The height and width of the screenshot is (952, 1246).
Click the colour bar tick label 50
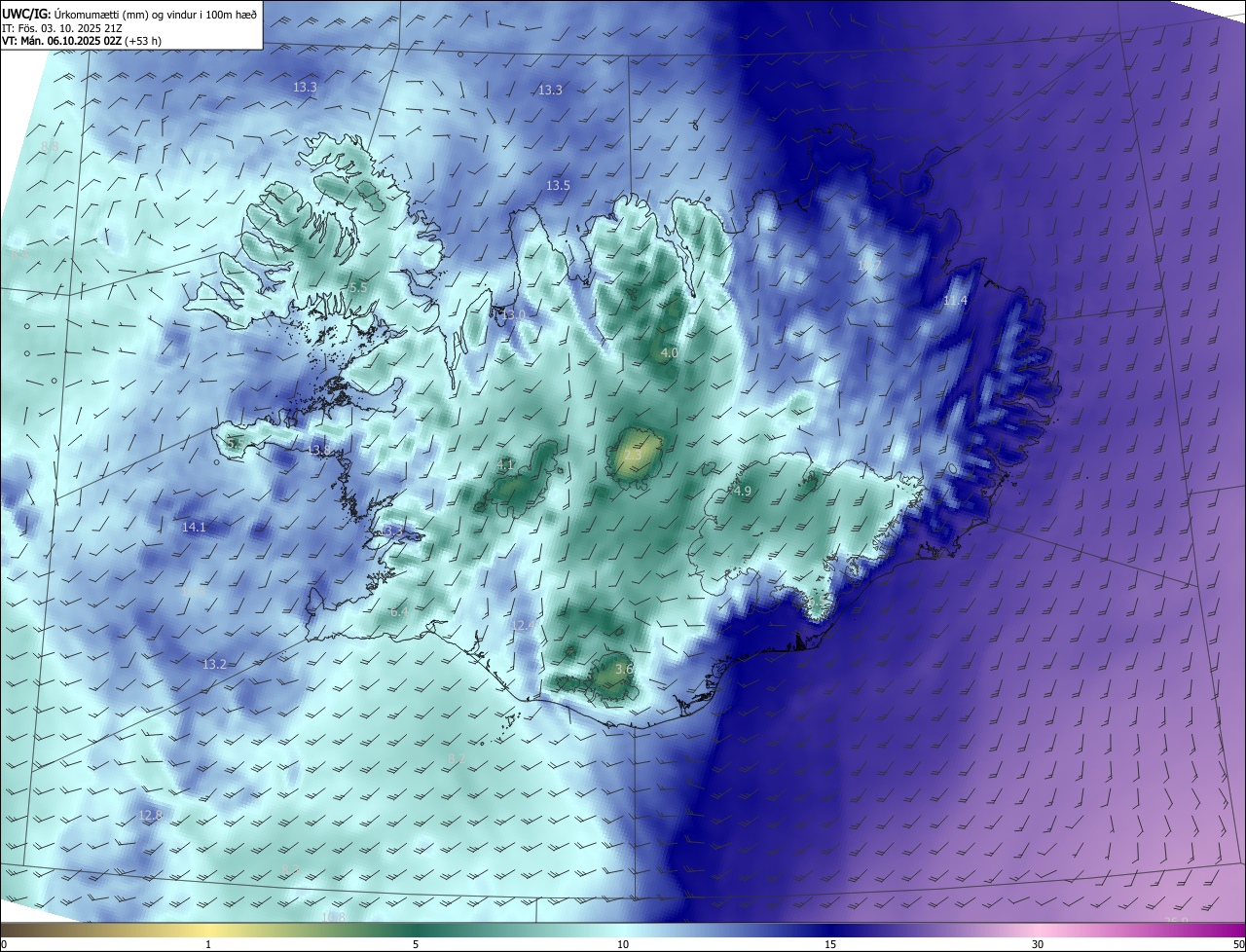[1238, 944]
